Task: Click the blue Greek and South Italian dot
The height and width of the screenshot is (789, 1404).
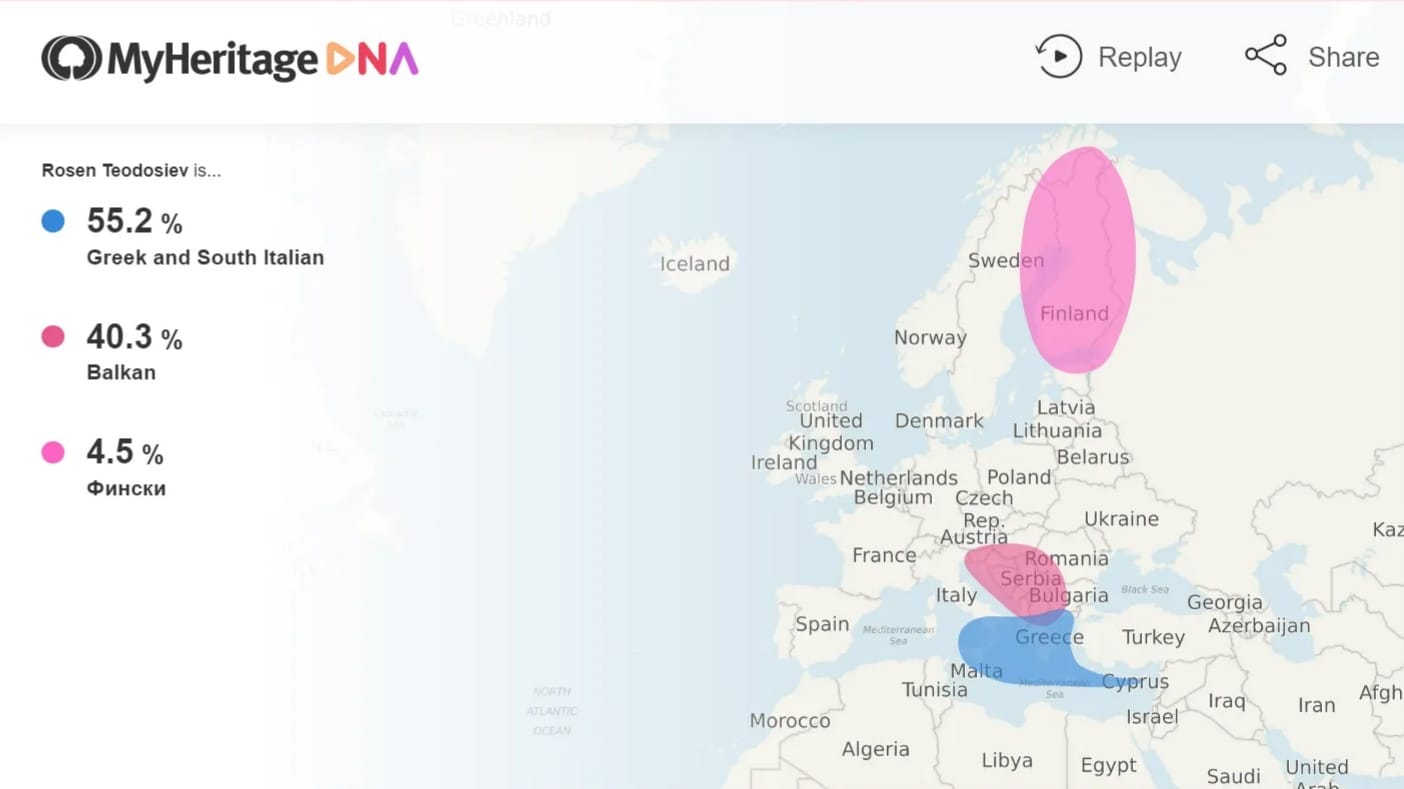Action: (x=53, y=221)
